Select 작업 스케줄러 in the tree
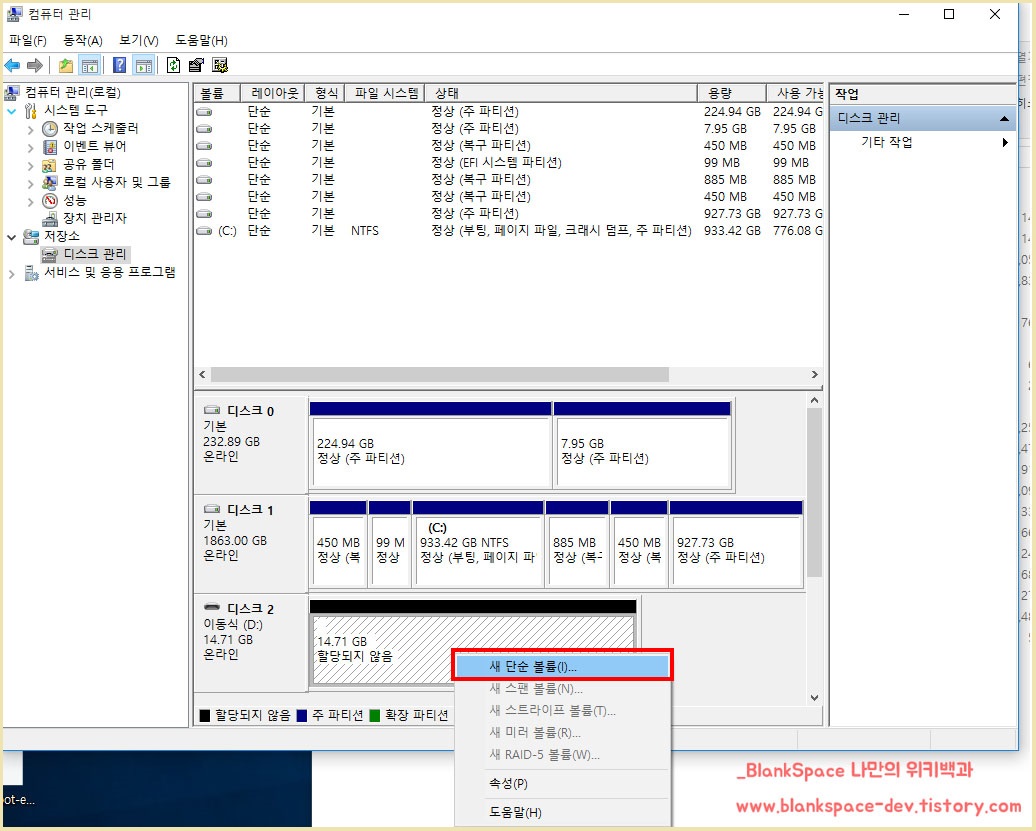1036x831 pixels. coord(100,128)
